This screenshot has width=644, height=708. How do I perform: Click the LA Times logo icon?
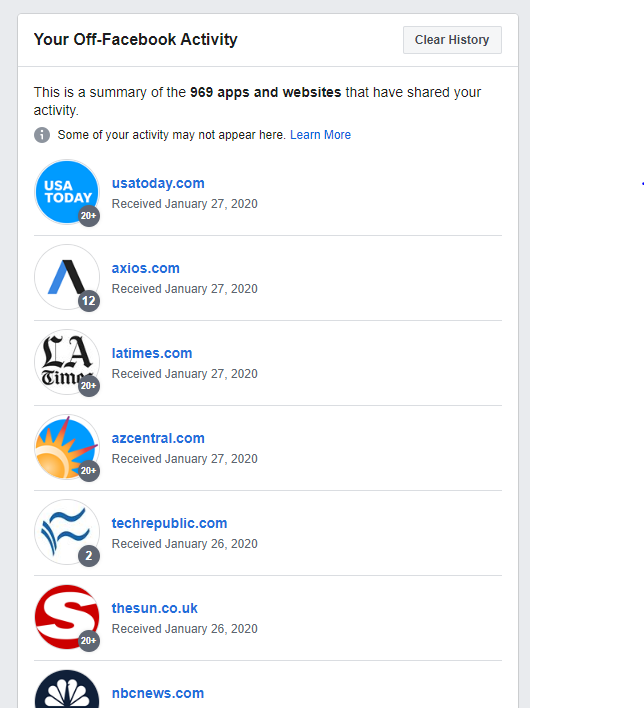pos(67,362)
